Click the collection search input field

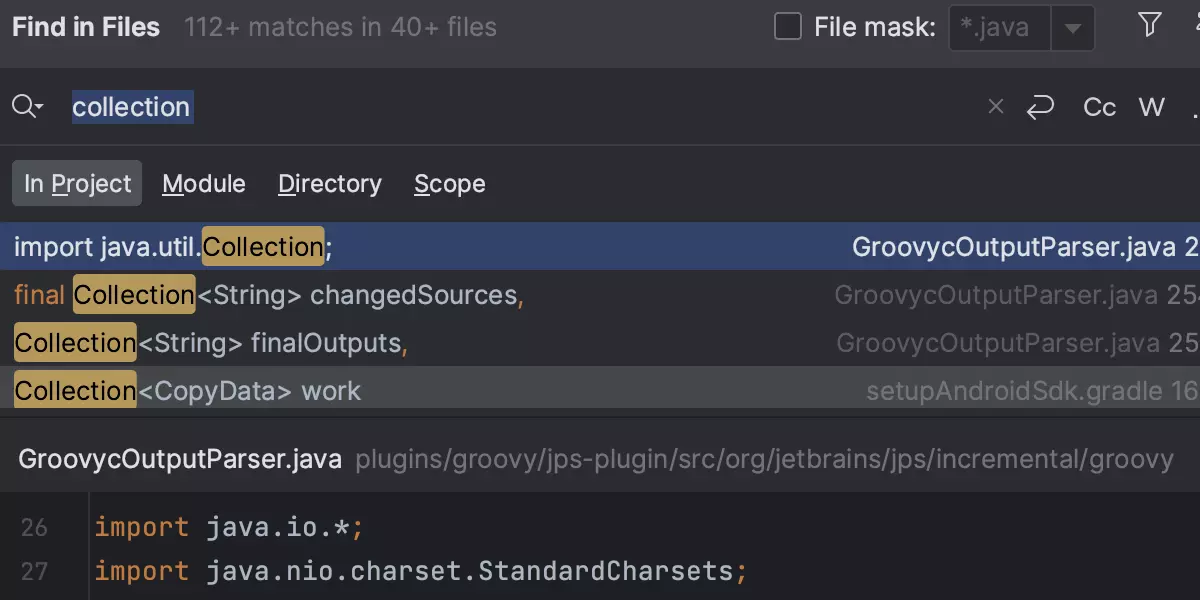pos(500,107)
